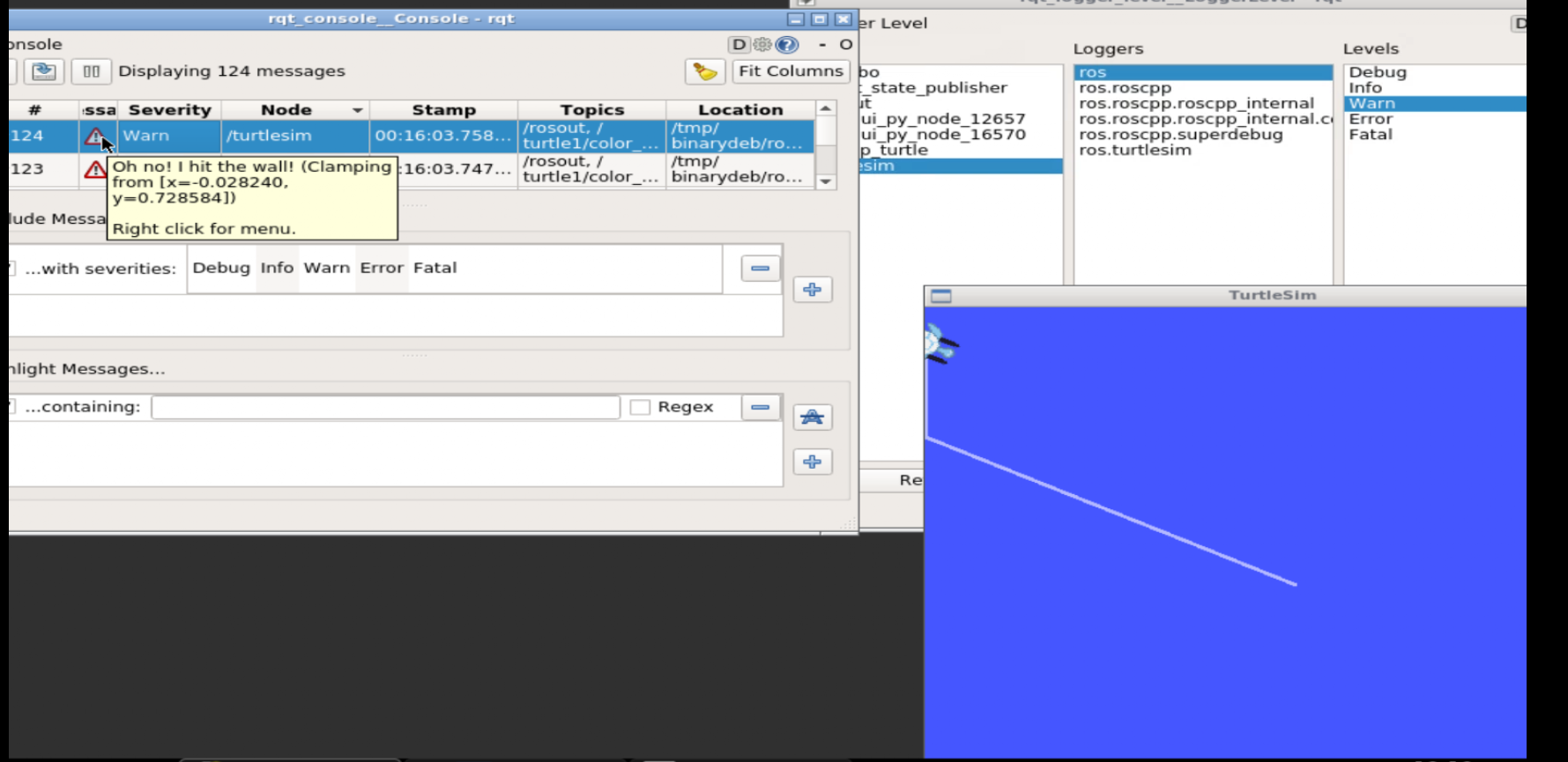This screenshot has width=1568, height=762.
Task: Click the dash undock button in the console header
Action: click(x=822, y=44)
